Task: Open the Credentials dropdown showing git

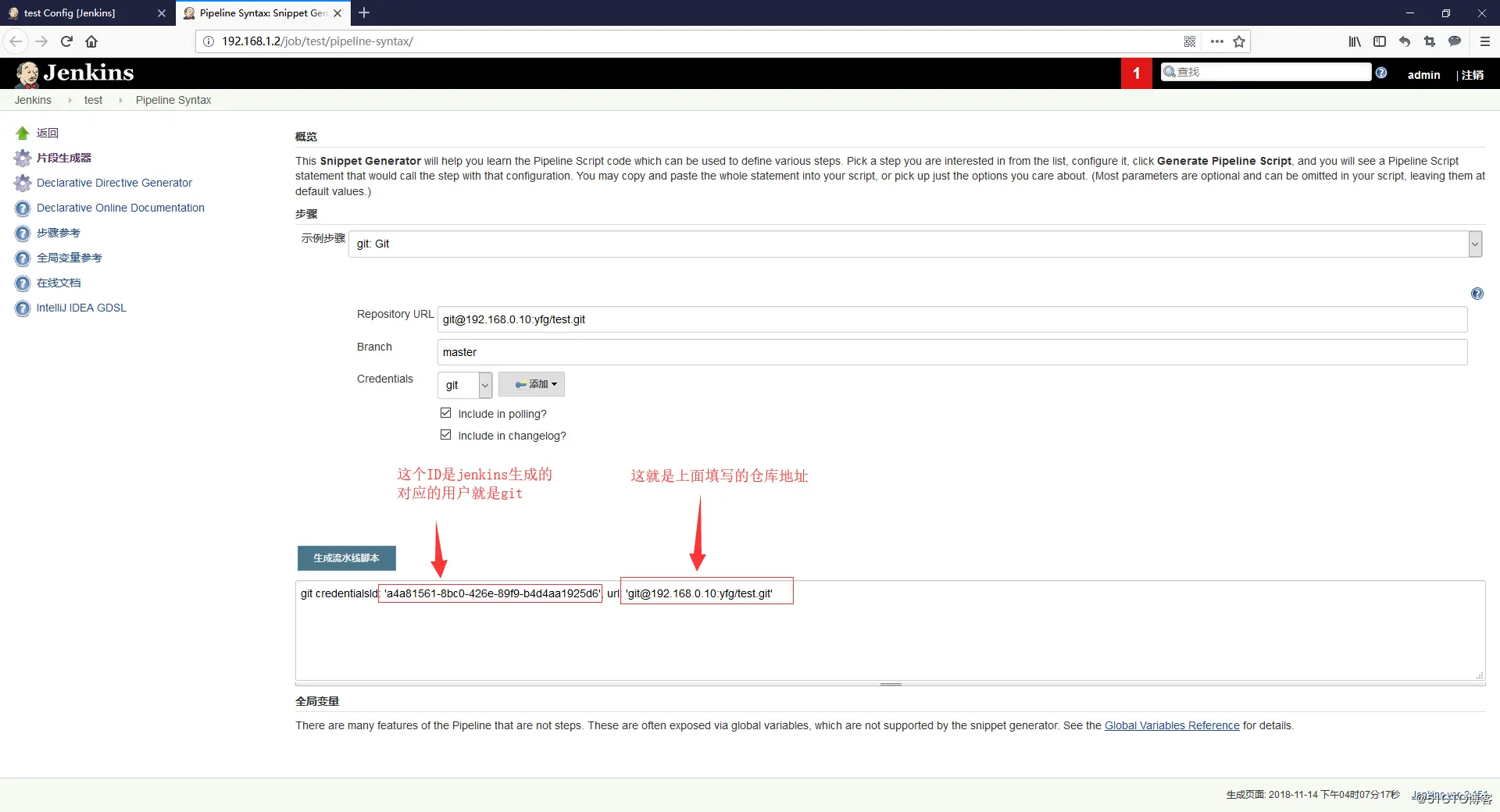Action: (465, 385)
